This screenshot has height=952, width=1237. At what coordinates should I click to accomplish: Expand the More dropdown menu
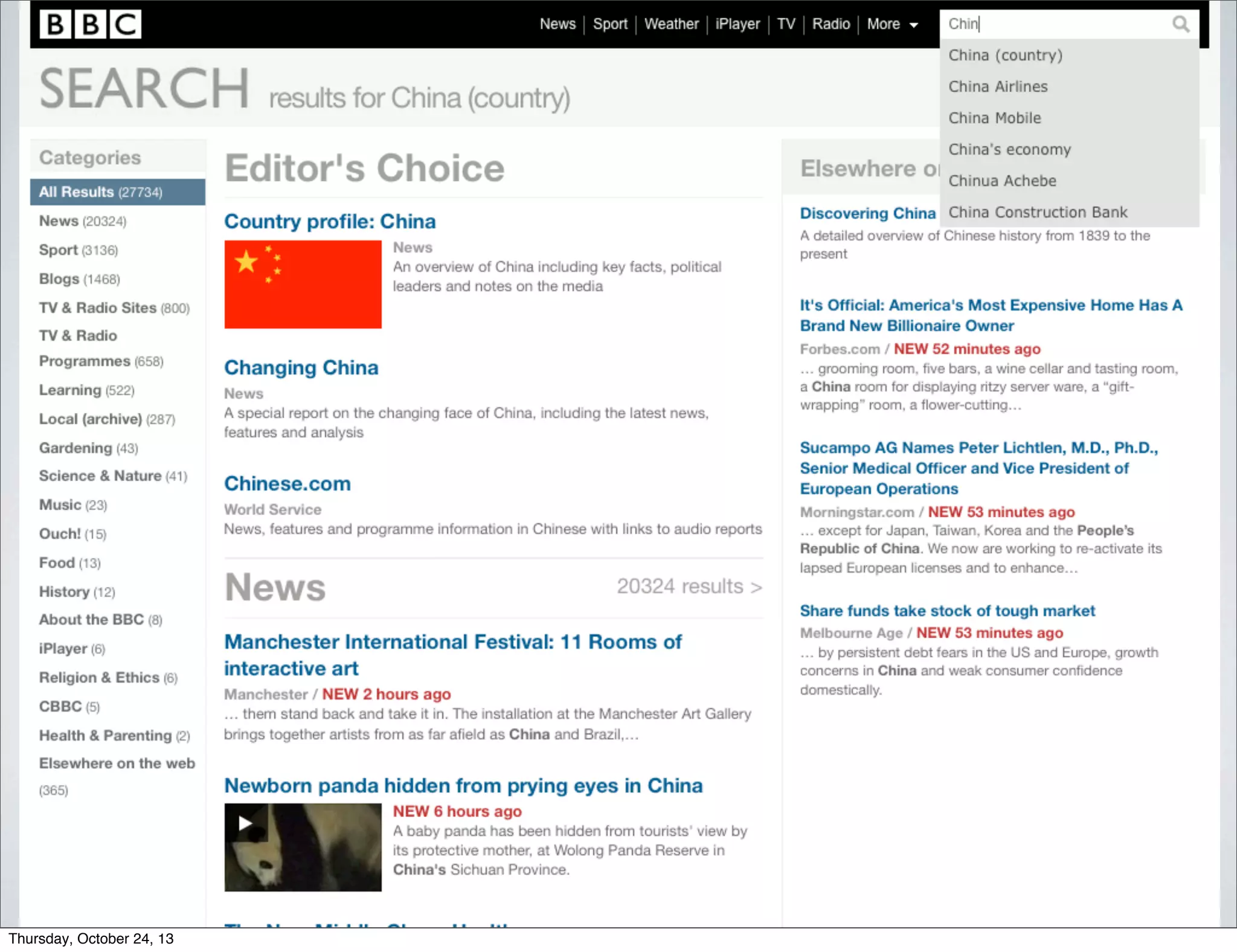point(892,24)
